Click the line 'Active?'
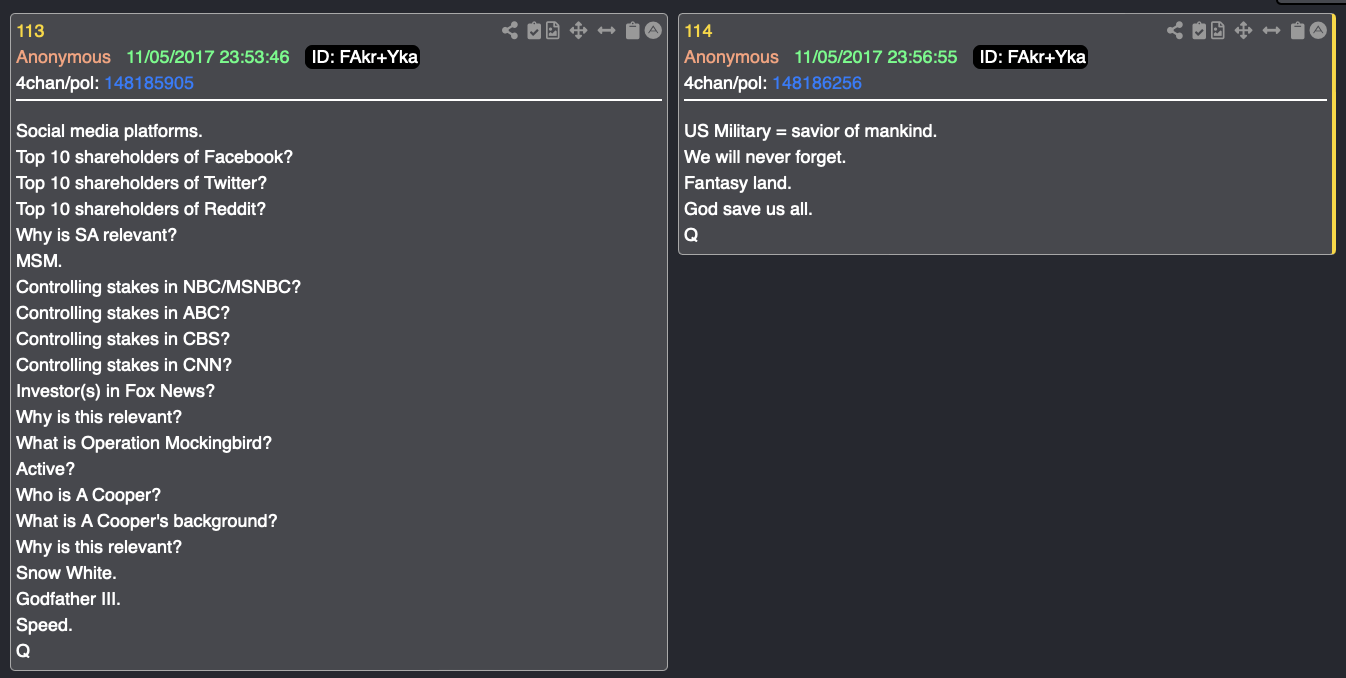This screenshot has height=678, width=1346. click(x=45, y=469)
